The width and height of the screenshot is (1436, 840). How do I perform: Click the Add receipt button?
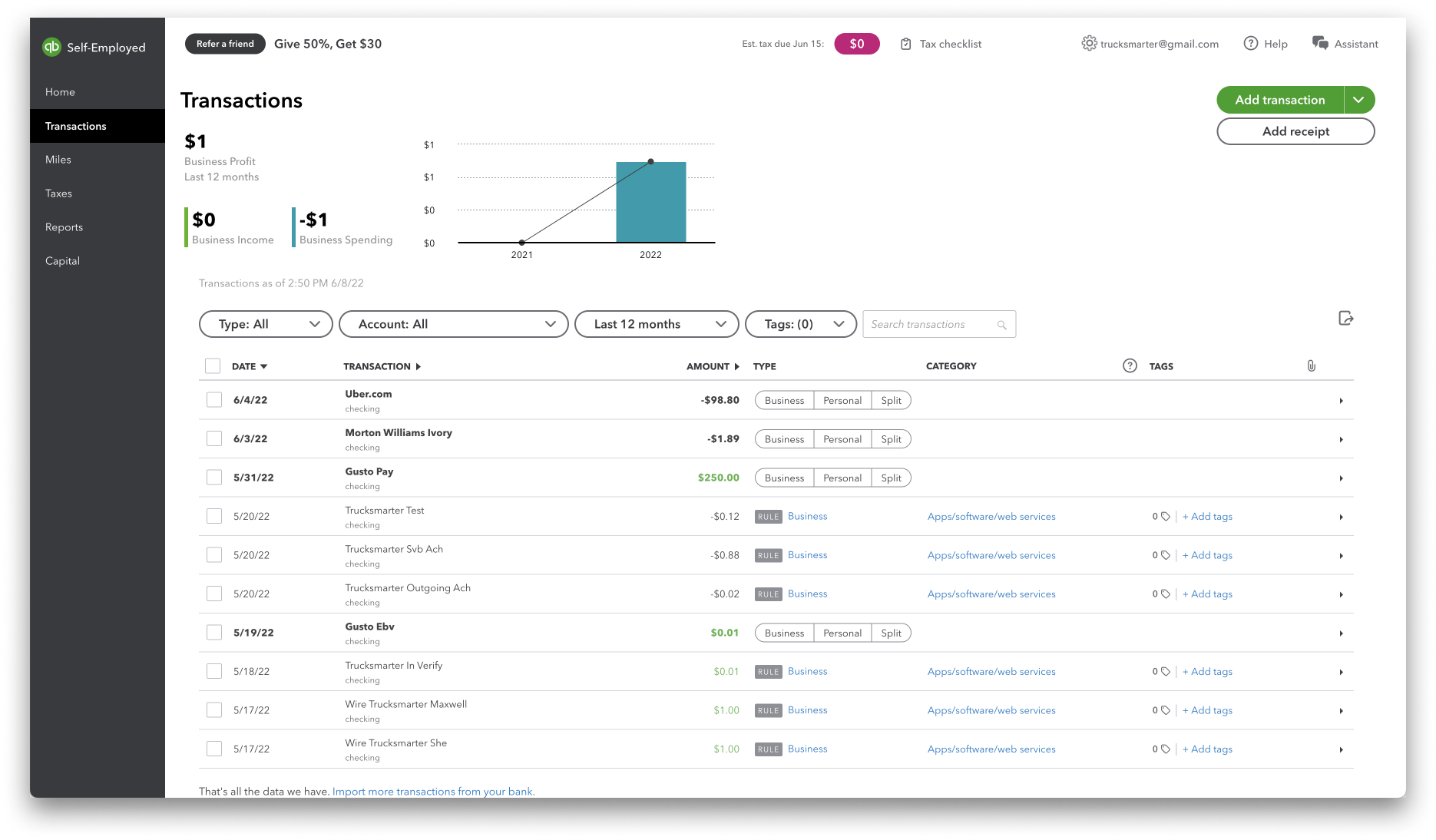click(1295, 131)
